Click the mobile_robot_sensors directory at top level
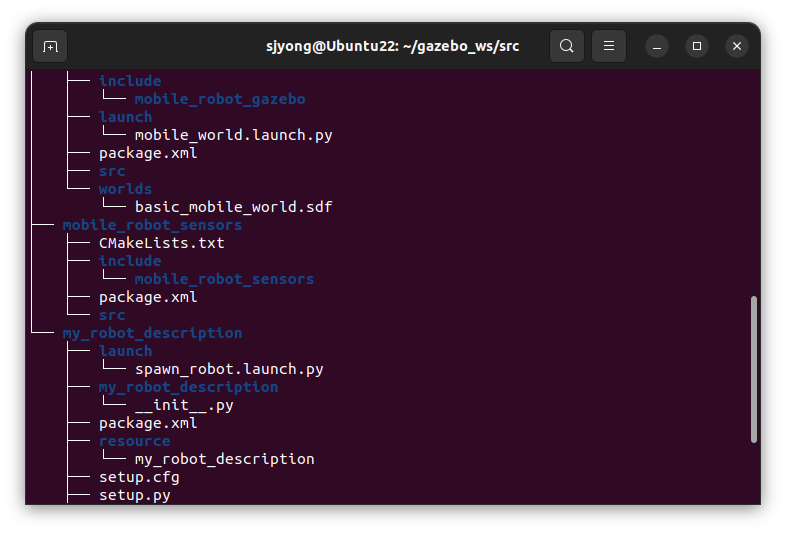786x533 pixels. point(152,225)
